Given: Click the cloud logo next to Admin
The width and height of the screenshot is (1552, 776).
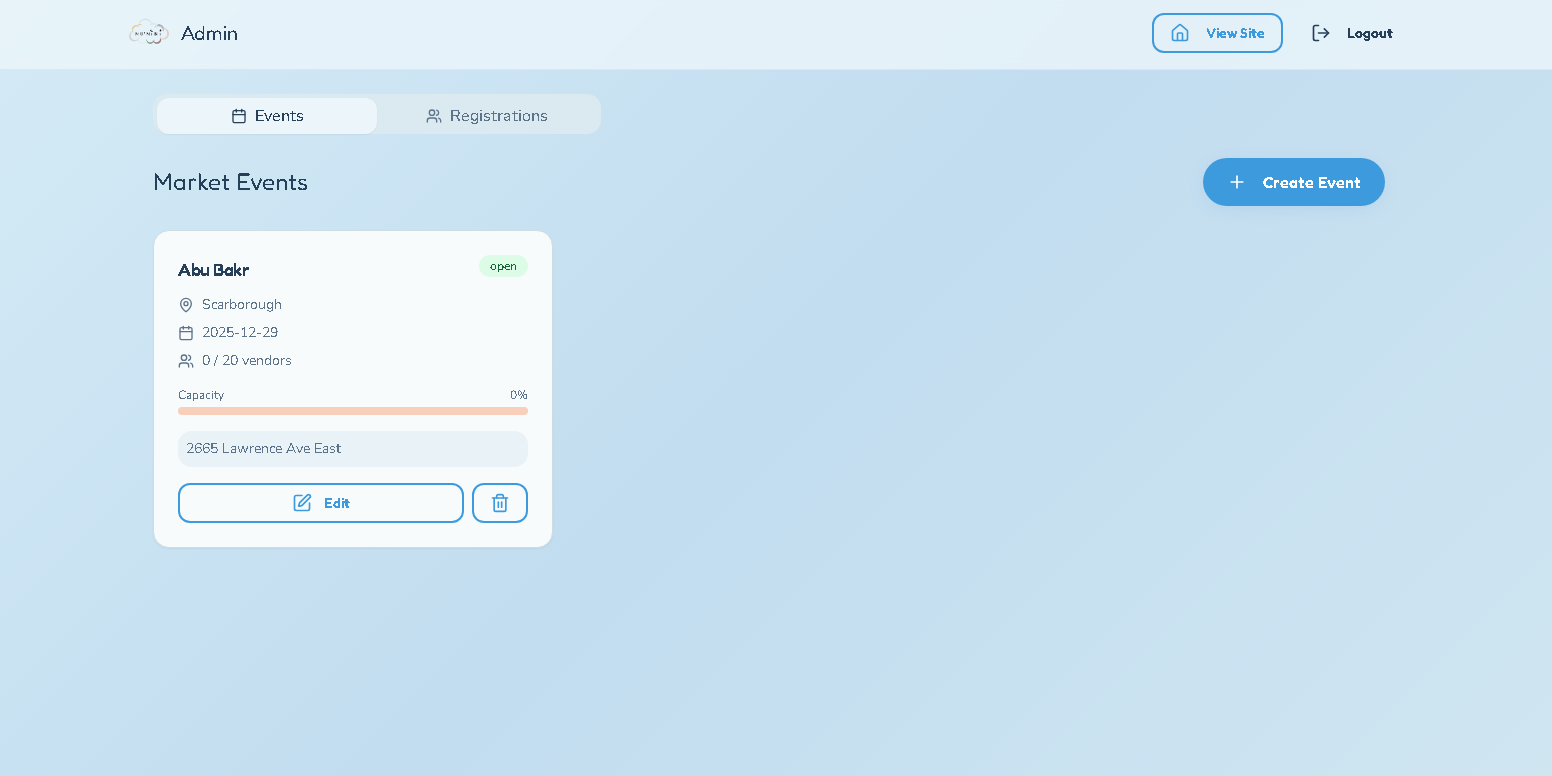Looking at the screenshot, I should pyautogui.click(x=148, y=32).
